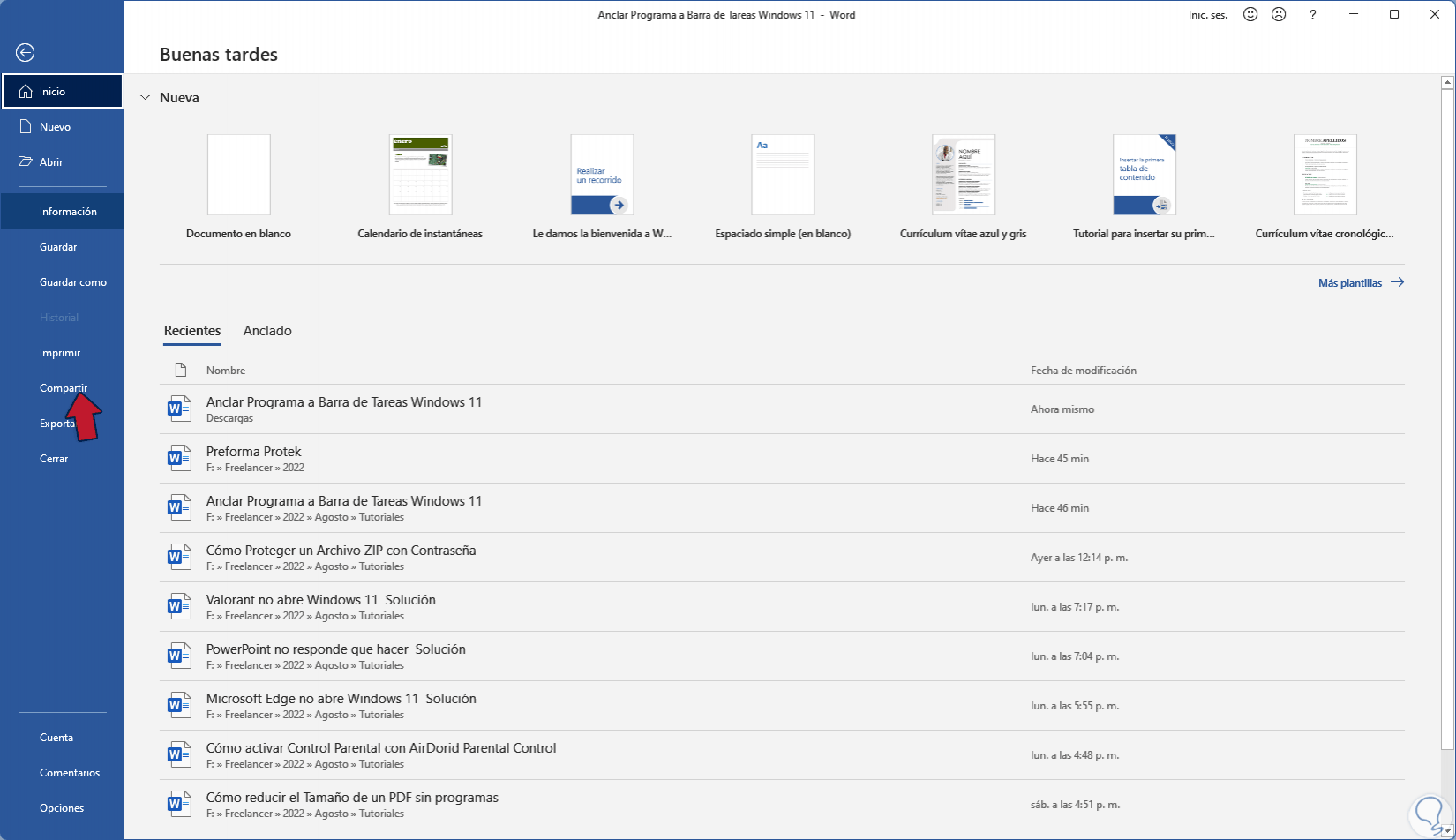Screen dimensions: 1456x840
Task: Click the scrollbar up arrow
Action: (x=1447, y=83)
